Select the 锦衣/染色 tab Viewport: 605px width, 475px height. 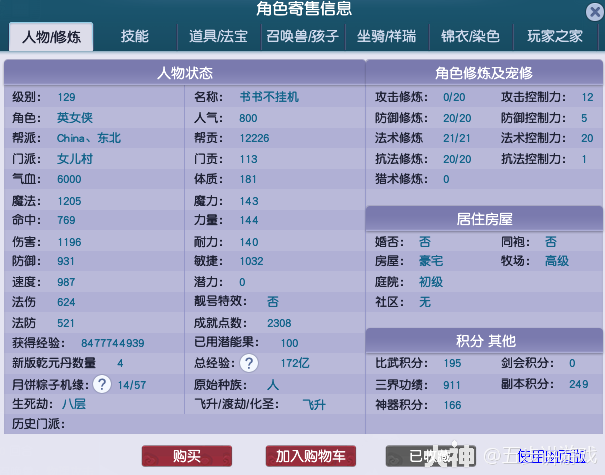point(470,36)
